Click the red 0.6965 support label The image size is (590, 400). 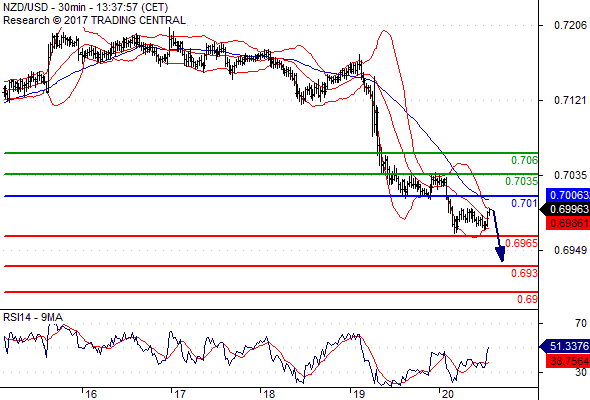[521, 243]
